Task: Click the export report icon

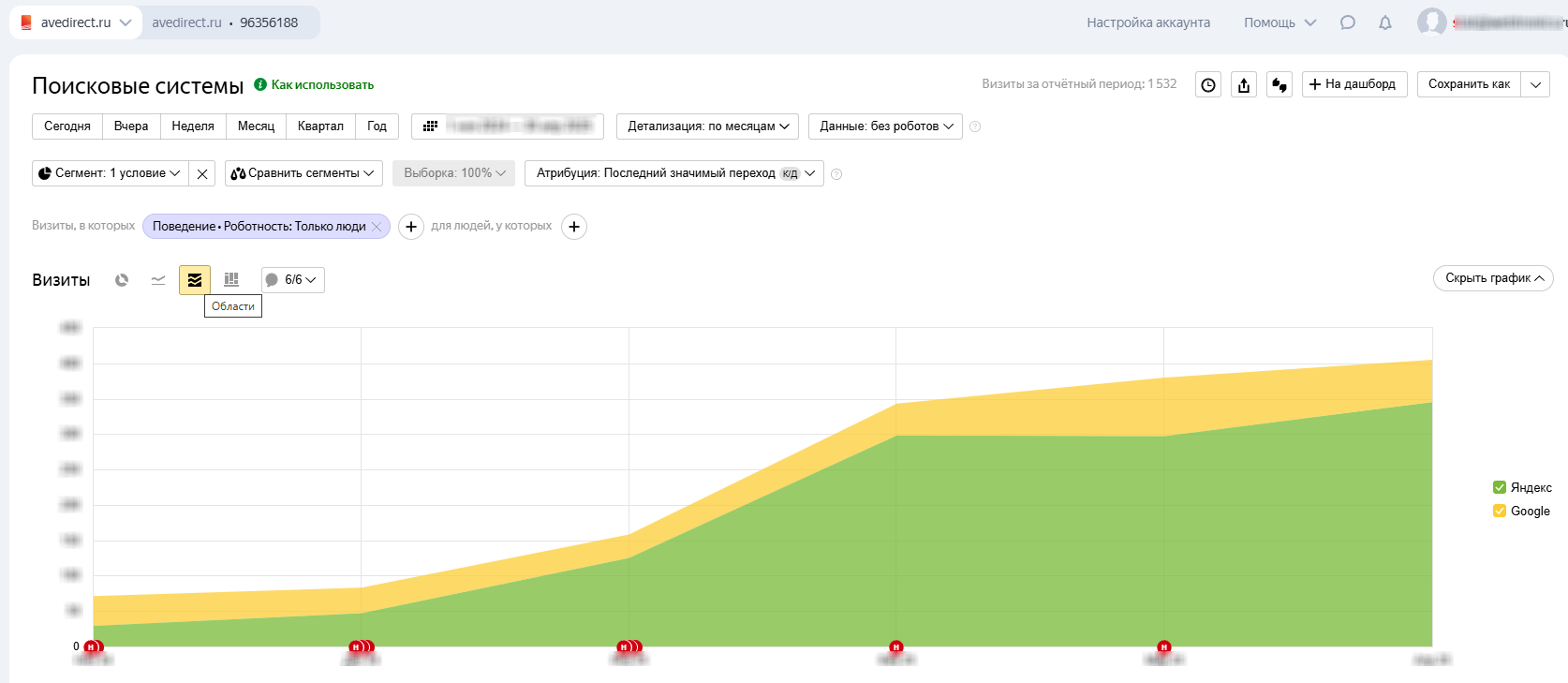Action: (x=1244, y=85)
